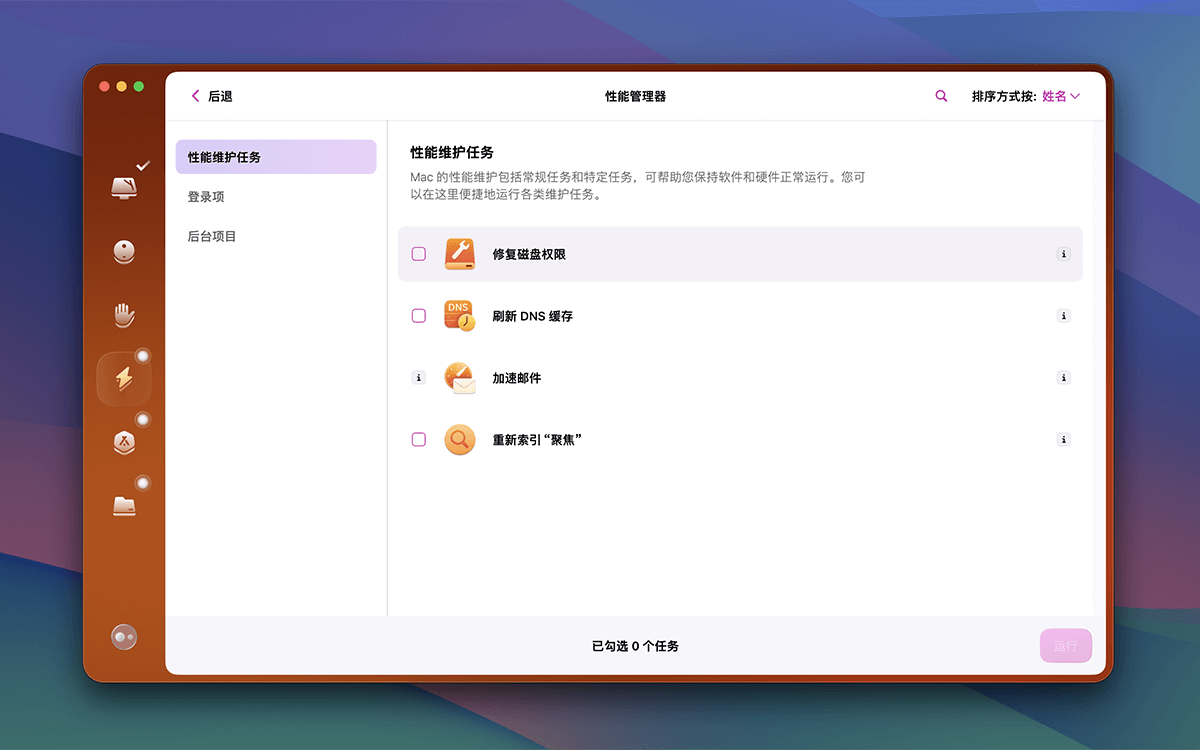1200x750 pixels.
Task: Select 性能维护任务 in the left list
Action: pos(276,157)
